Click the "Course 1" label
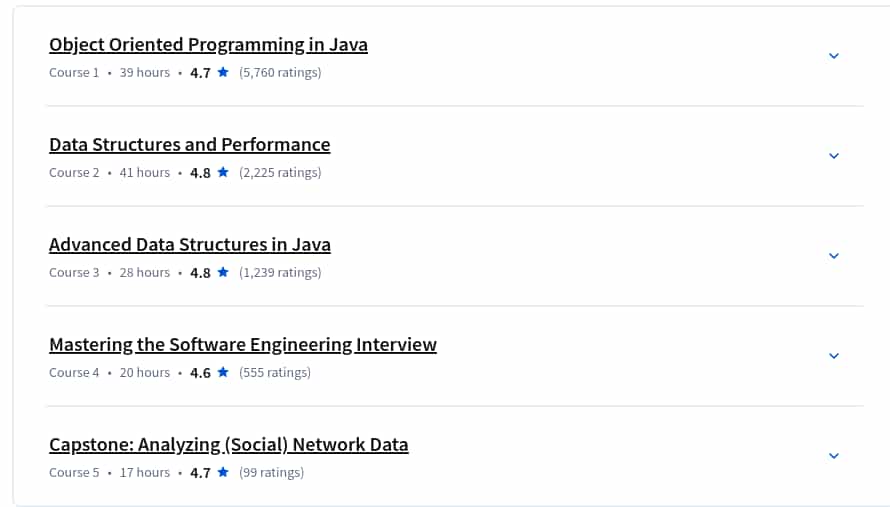The height and width of the screenshot is (507, 890). (x=74, y=73)
